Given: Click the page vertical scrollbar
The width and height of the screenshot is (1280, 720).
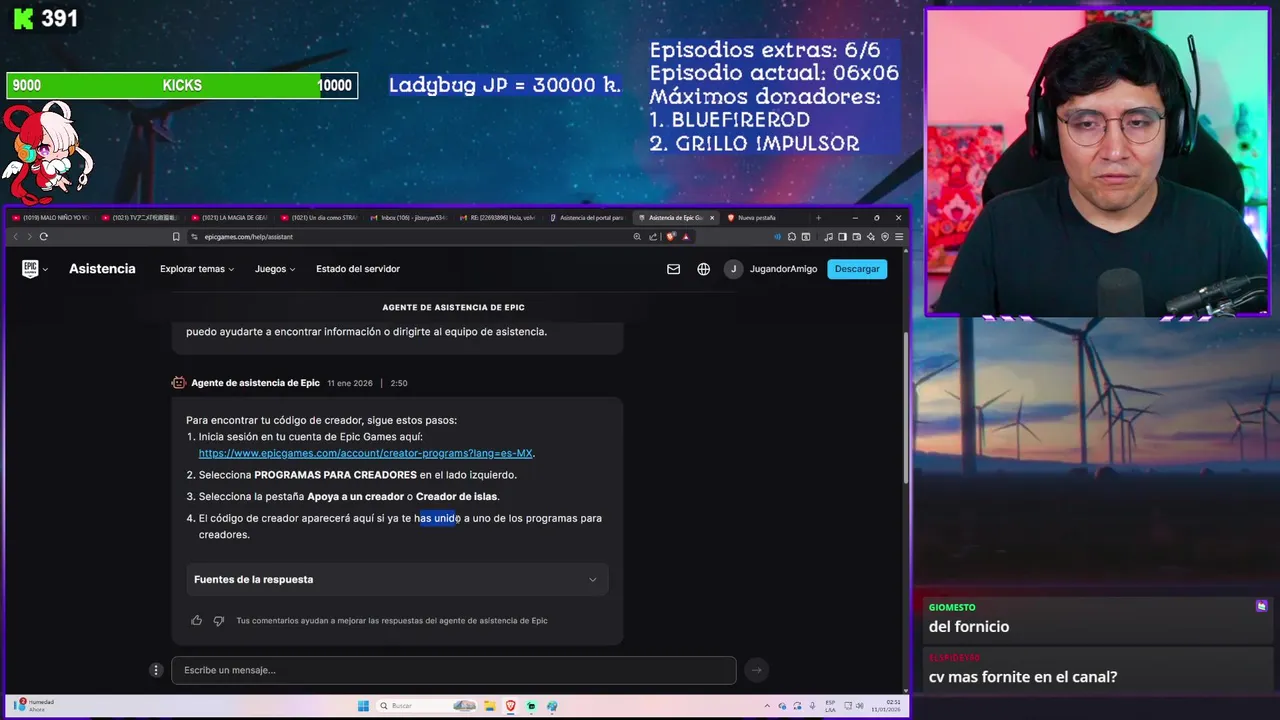Looking at the screenshot, I should tap(906, 410).
